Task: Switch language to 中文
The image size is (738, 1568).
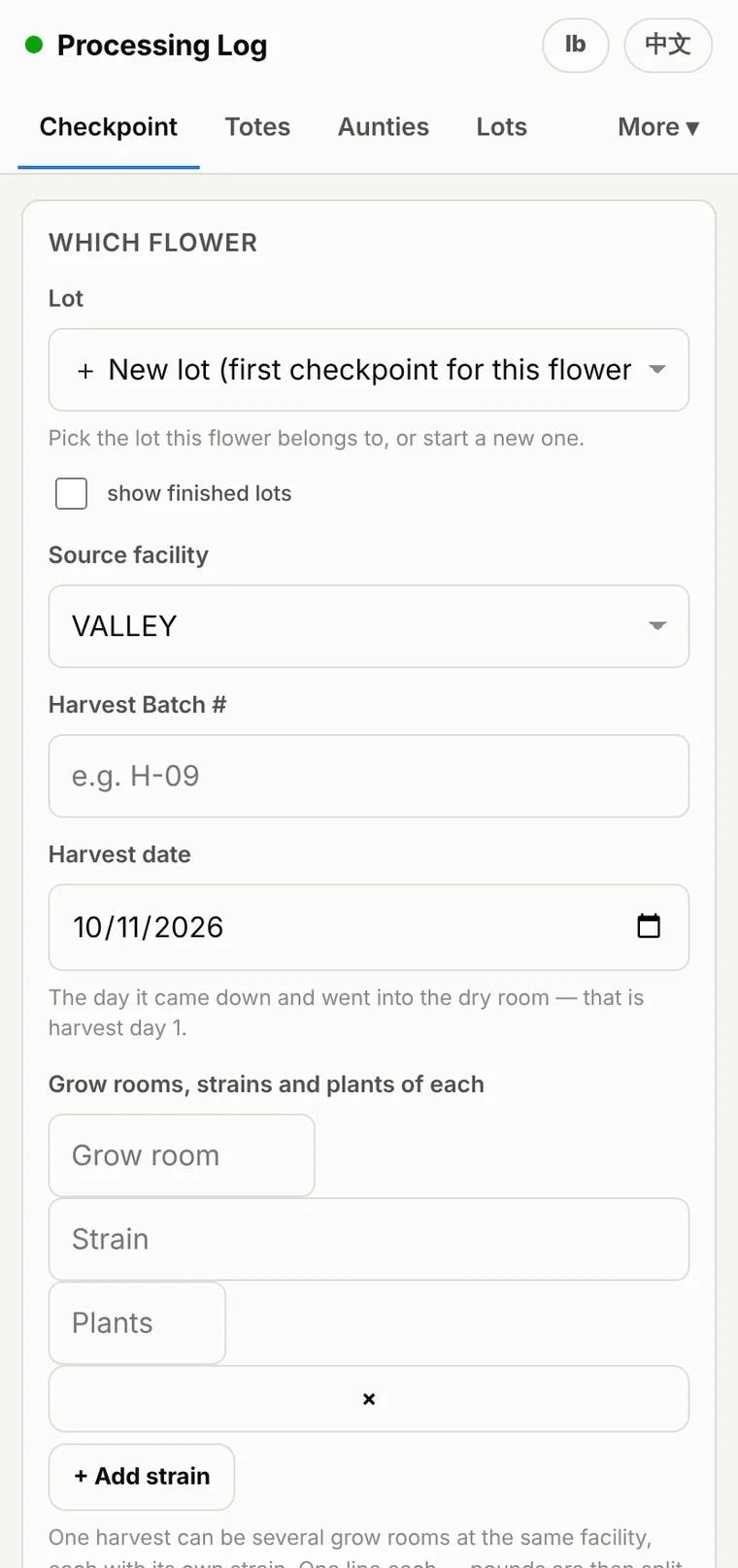Action: coord(668,45)
